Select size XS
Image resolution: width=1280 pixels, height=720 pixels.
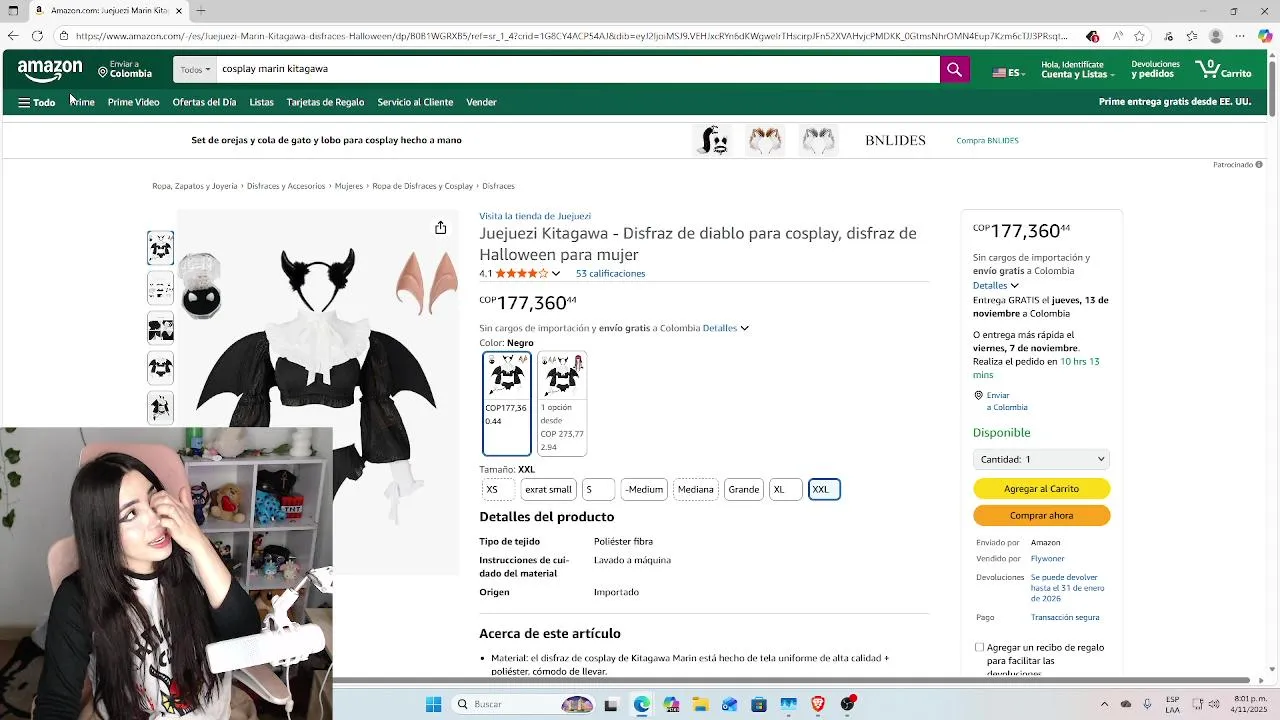point(498,489)
